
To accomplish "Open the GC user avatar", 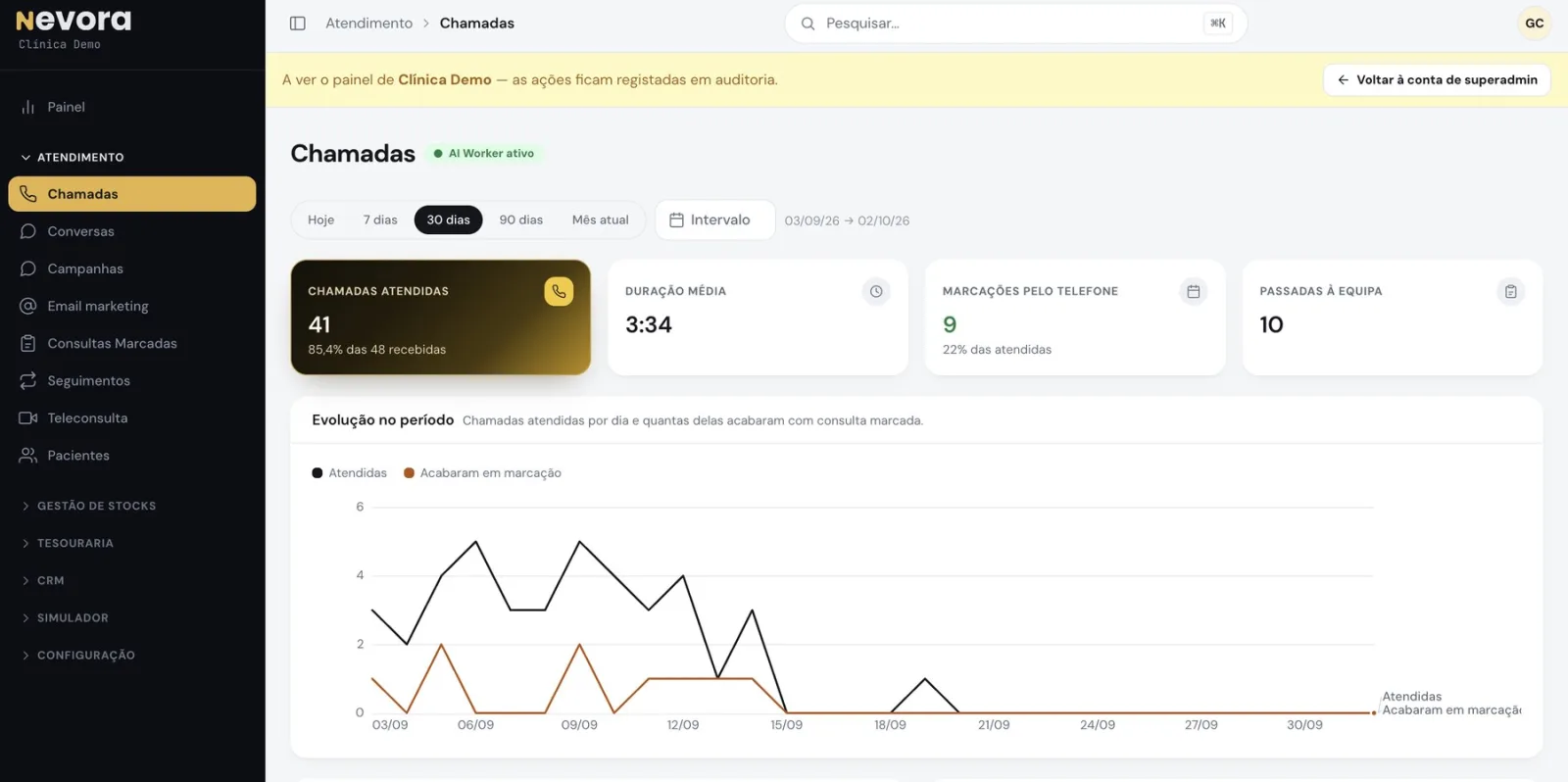I will point(1534,24).
